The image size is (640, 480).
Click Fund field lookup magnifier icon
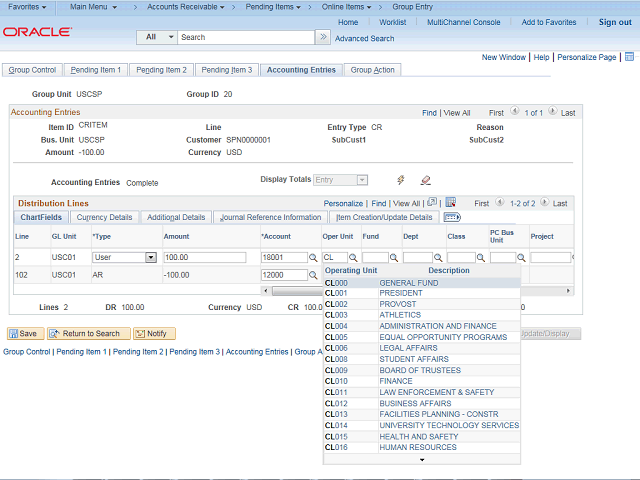pyautogui.click(x=396, y=258)
